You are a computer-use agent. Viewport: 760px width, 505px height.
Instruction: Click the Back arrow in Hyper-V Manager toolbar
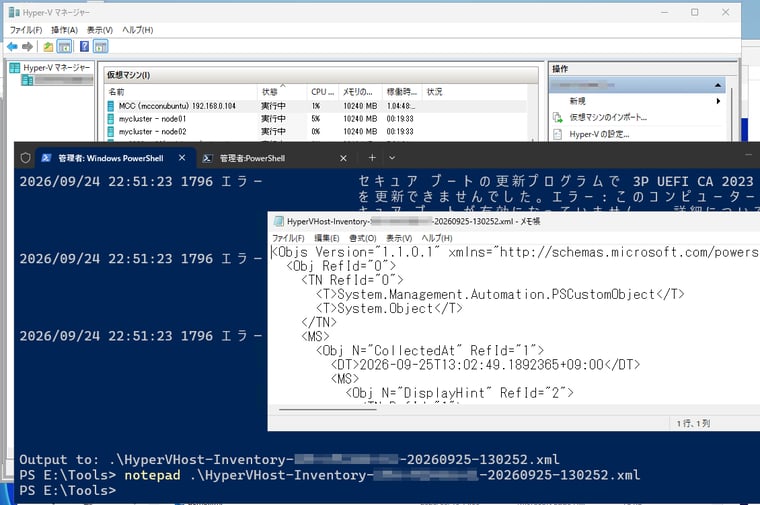pos(12,47)
